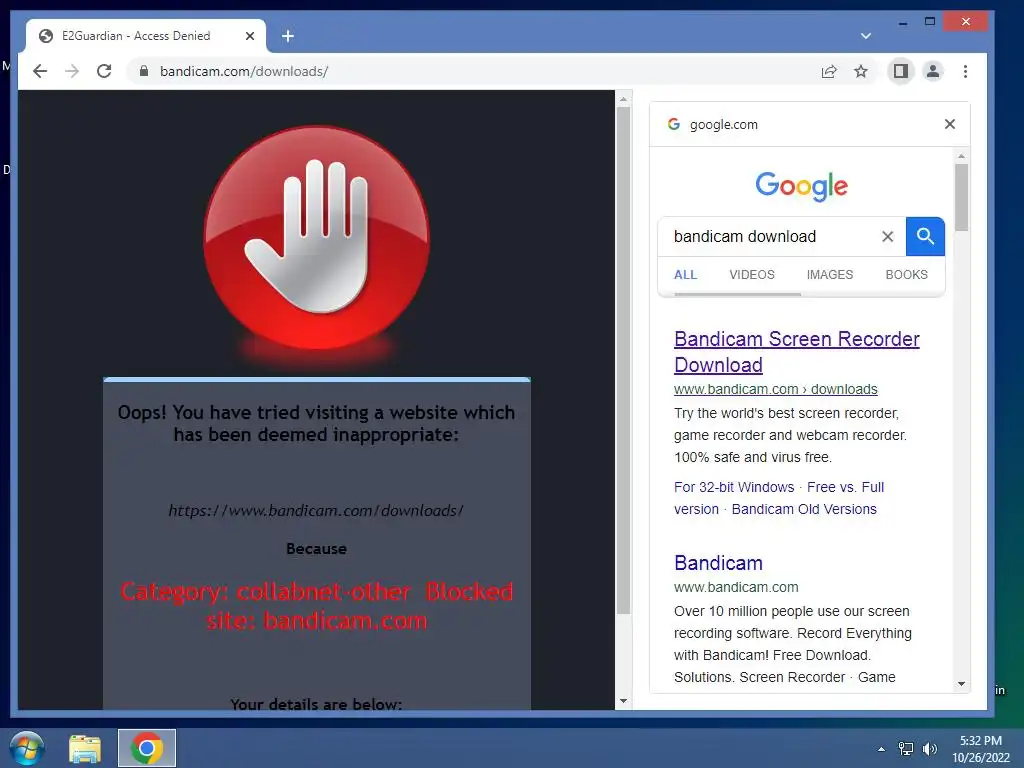Open the Bandicam homepage result
The height and width of the screenshot is (768, 1024).
pyautogui.click(x=718, y=563)
